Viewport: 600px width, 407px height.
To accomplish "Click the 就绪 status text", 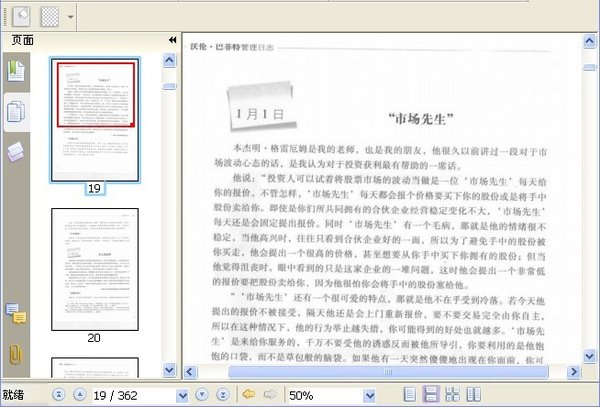I will pyautogui.click(x=13, y=395).
